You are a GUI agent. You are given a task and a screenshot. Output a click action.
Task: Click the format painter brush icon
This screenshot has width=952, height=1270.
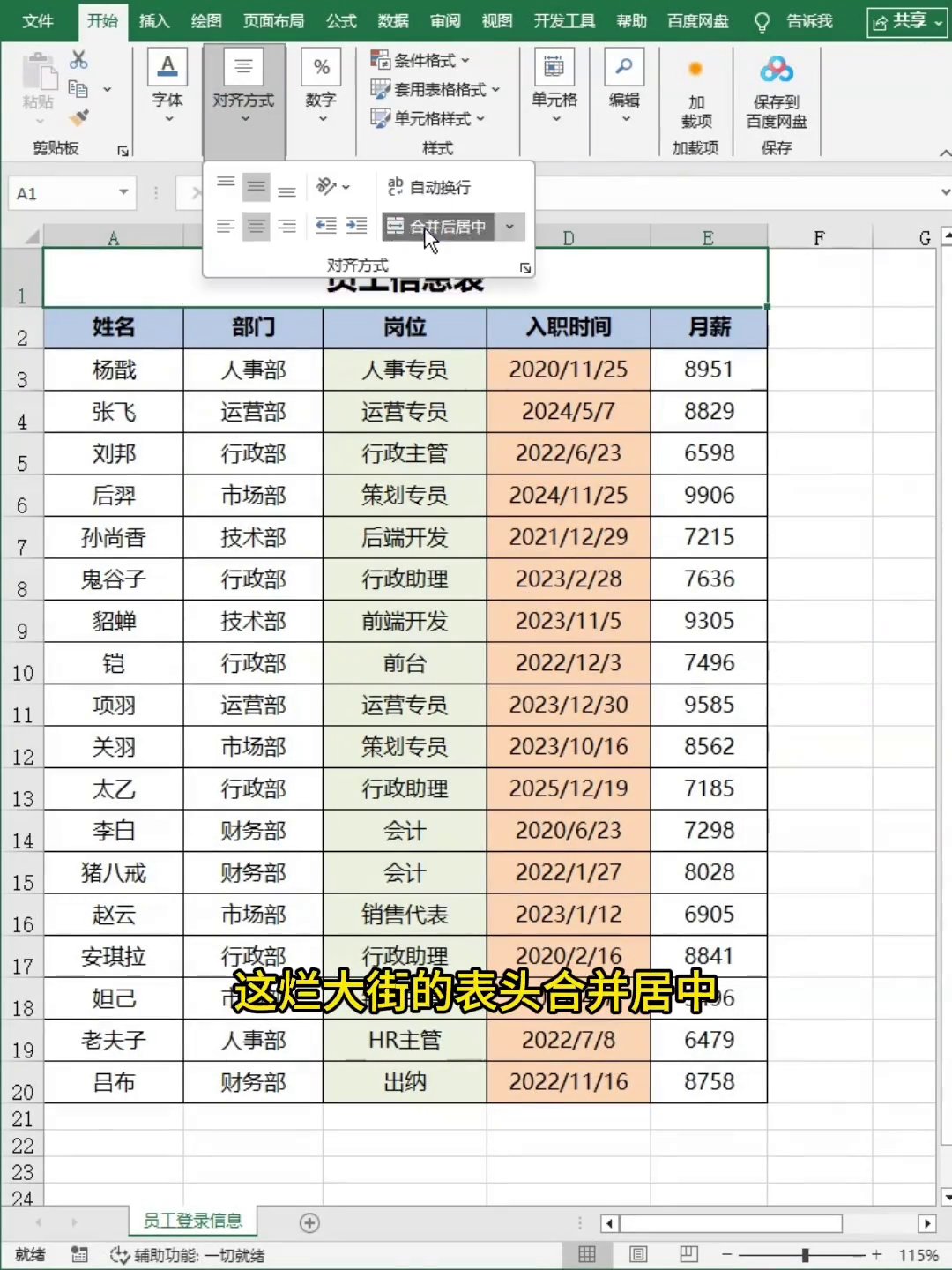click(78, 117)
